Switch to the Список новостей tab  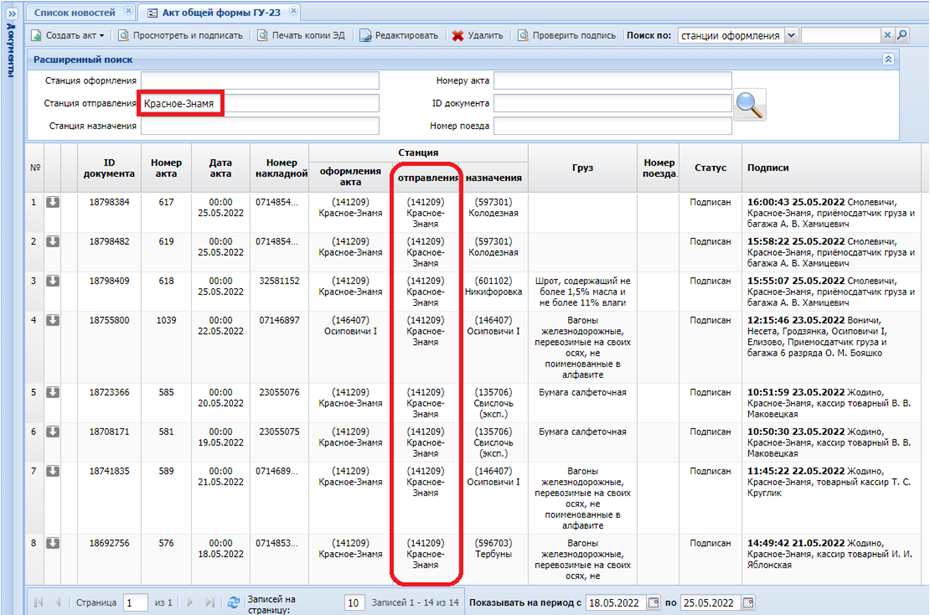click(x=75, y=12)
